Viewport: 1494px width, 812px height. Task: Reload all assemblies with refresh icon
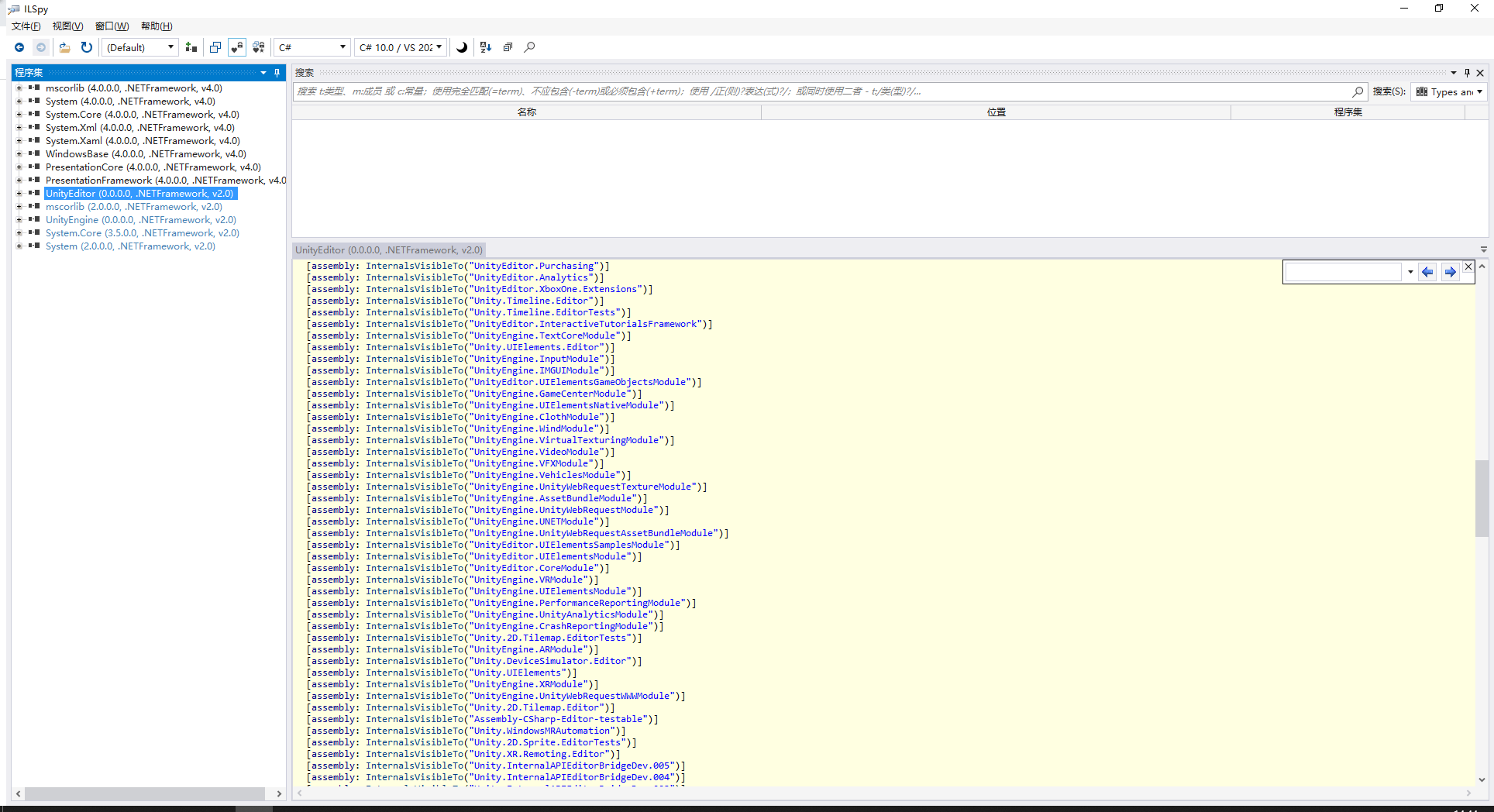[87, 47]
